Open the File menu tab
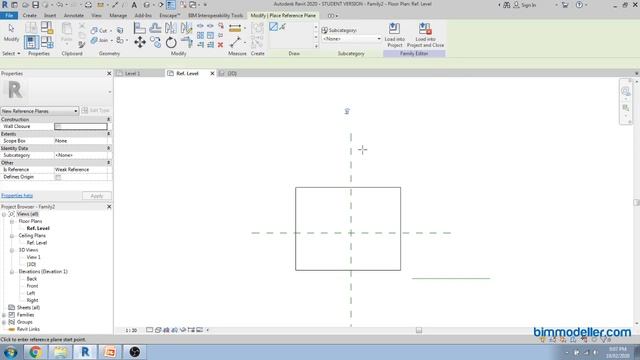The height and width of the screenshot is (360, 640). 9,16
